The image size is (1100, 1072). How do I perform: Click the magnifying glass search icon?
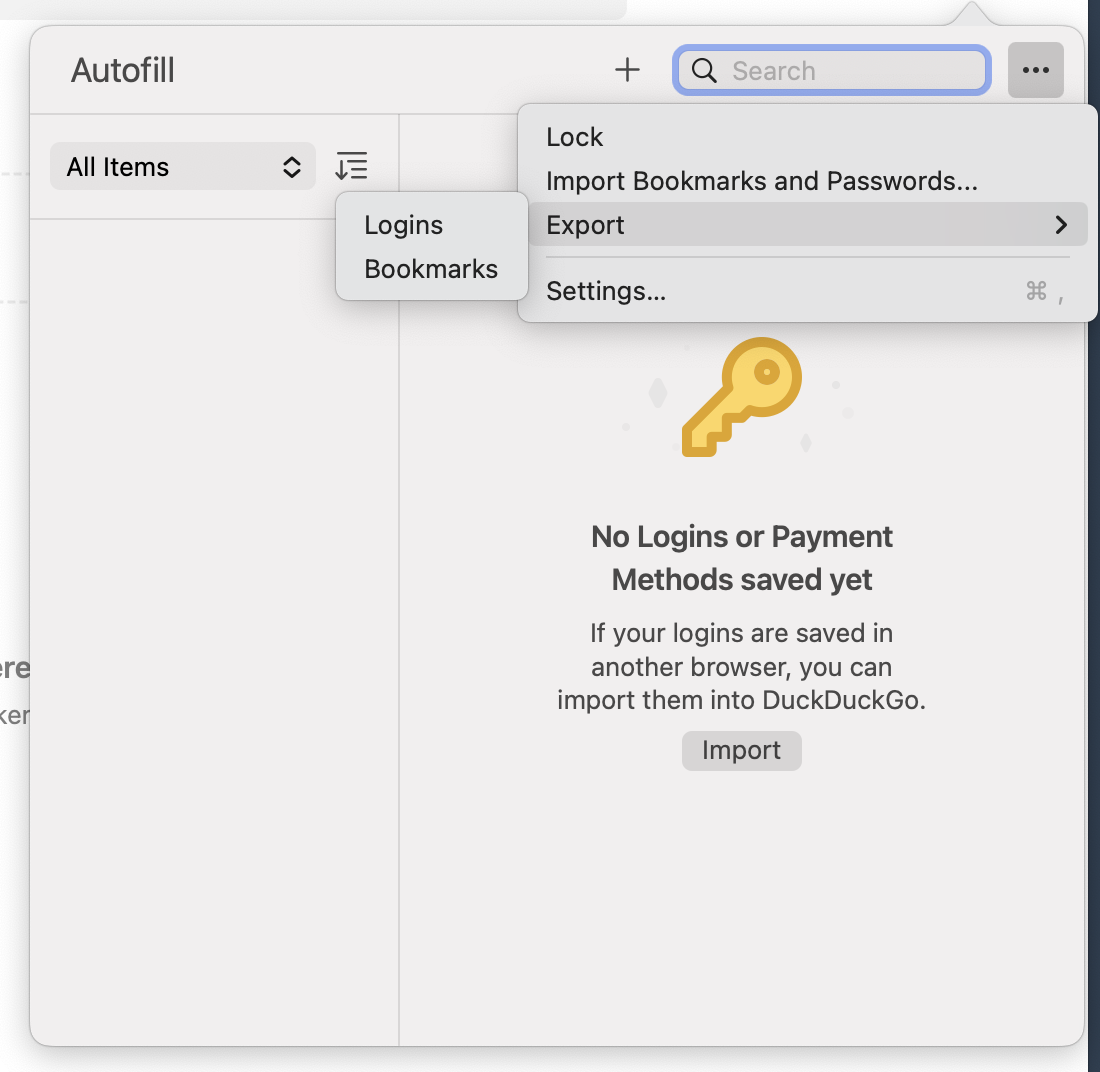click(704, 70)
